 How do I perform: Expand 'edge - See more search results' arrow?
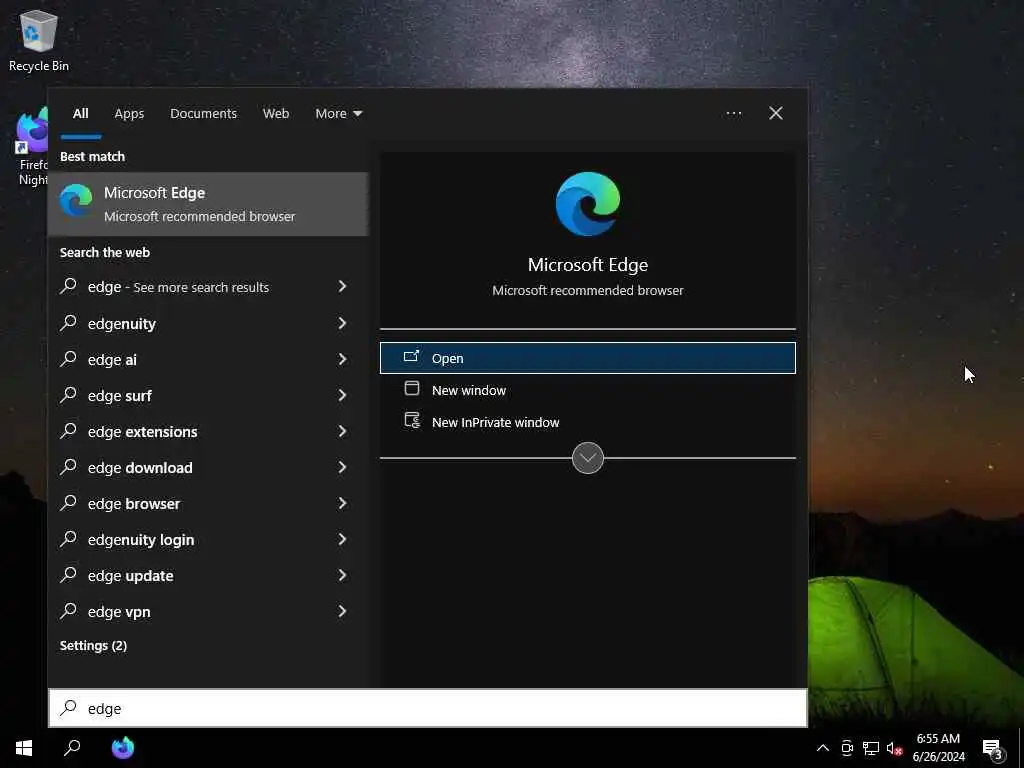pos(342,286)
